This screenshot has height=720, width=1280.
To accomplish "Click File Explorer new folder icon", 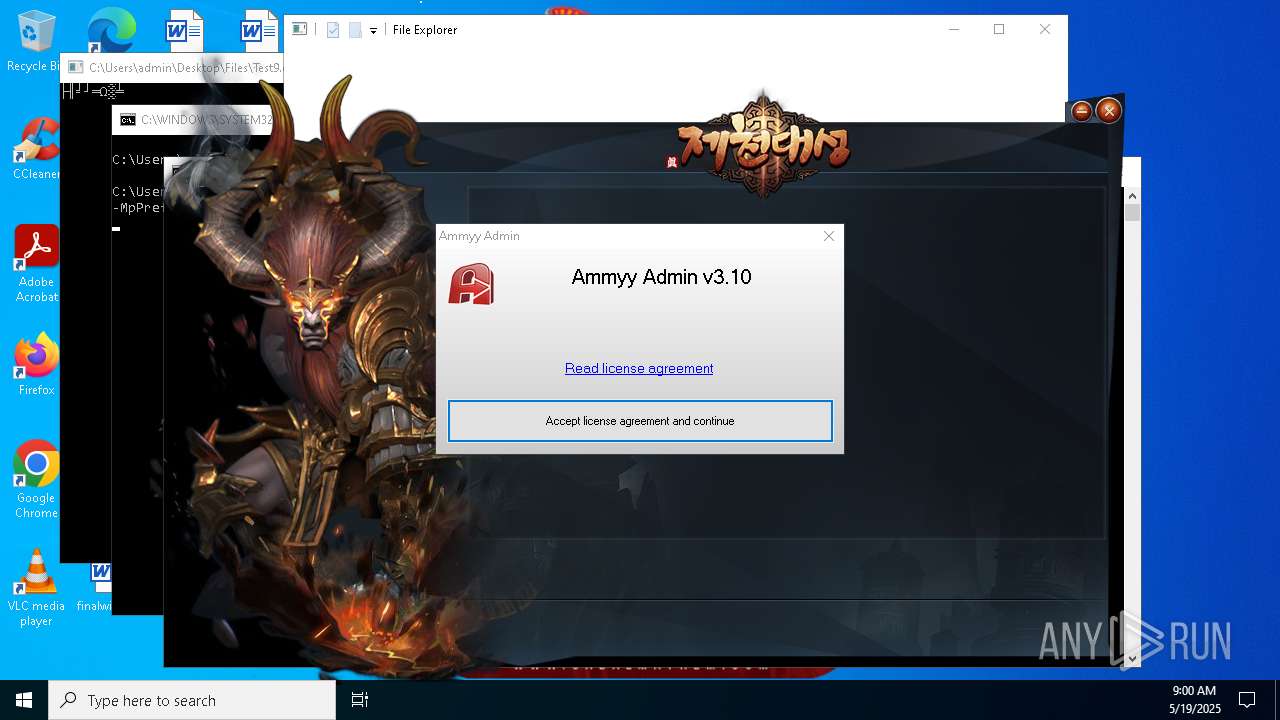I will point(355,30).
